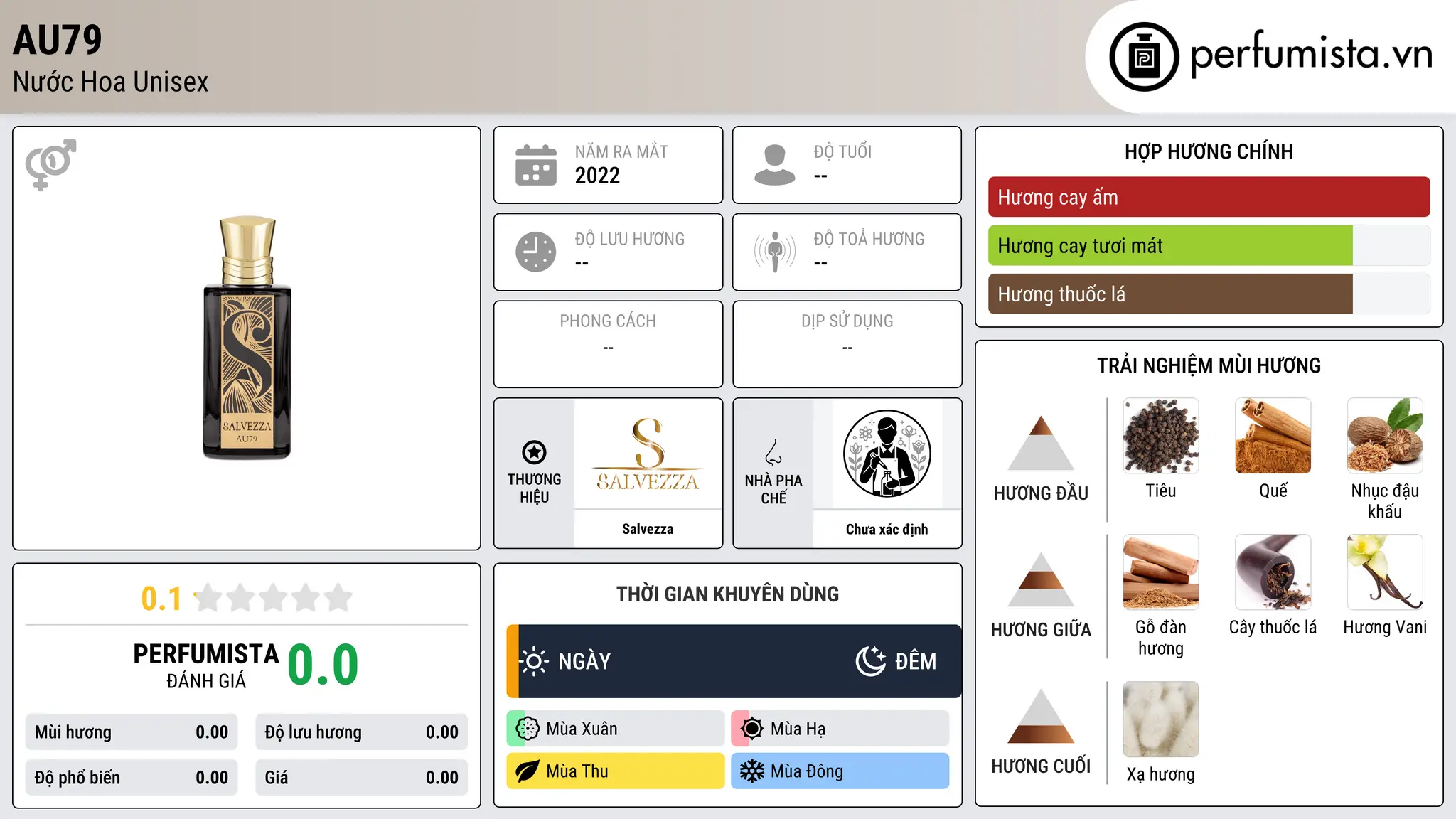The height and width of the screenshot is (819, 1456).
Task: Open the Nhục đậu khấu nutmeg image
Action: 1385,436
